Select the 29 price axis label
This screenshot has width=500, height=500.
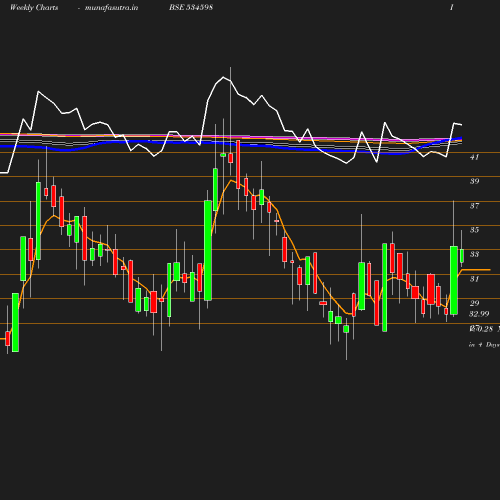tap(474, 303)
